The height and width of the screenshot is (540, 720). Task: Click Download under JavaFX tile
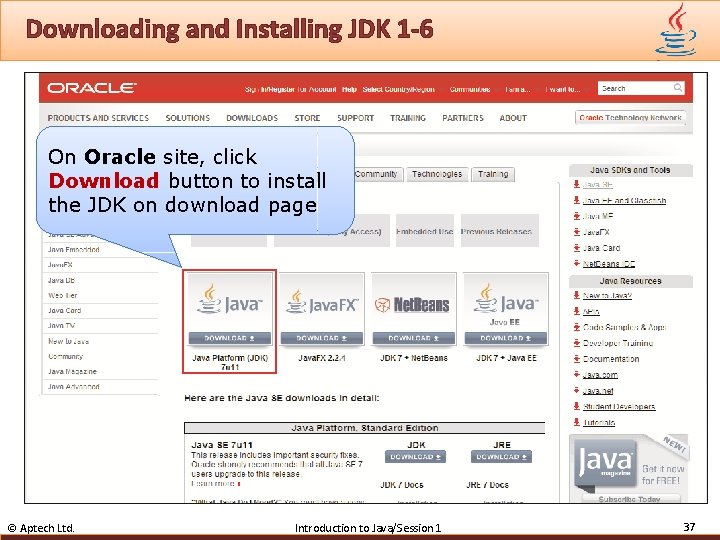322,338
